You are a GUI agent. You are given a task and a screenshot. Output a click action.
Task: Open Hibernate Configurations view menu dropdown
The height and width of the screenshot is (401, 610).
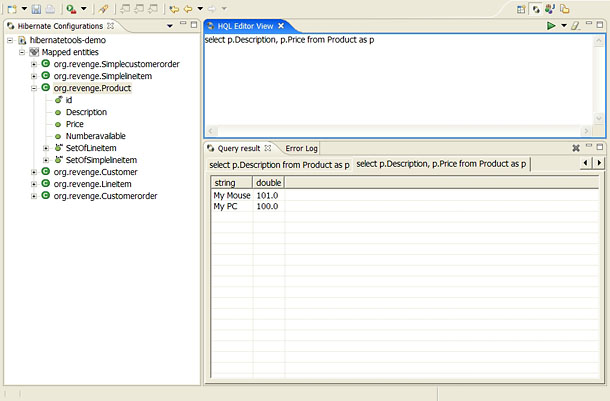(x=168, y=25)
